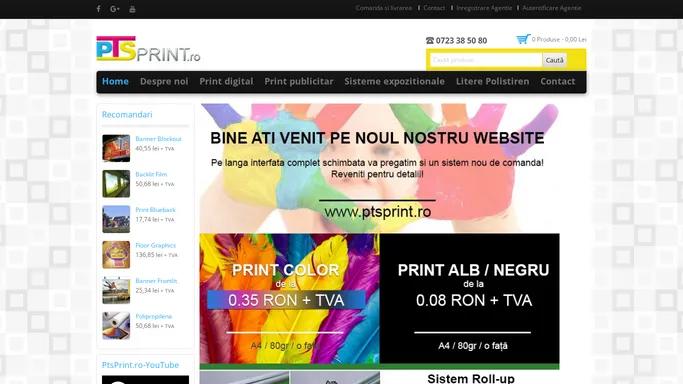Screen dimensions: 683x384
Task: Click the Backlit Film product link
Action: coord(151,174)
